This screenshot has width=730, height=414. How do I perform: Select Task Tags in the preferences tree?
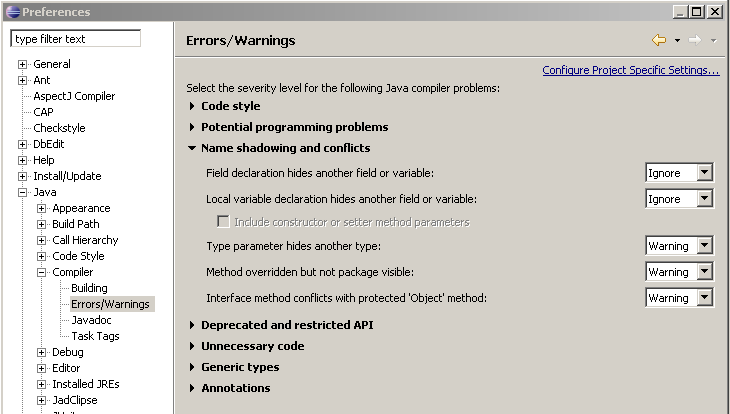pos(95,336)
